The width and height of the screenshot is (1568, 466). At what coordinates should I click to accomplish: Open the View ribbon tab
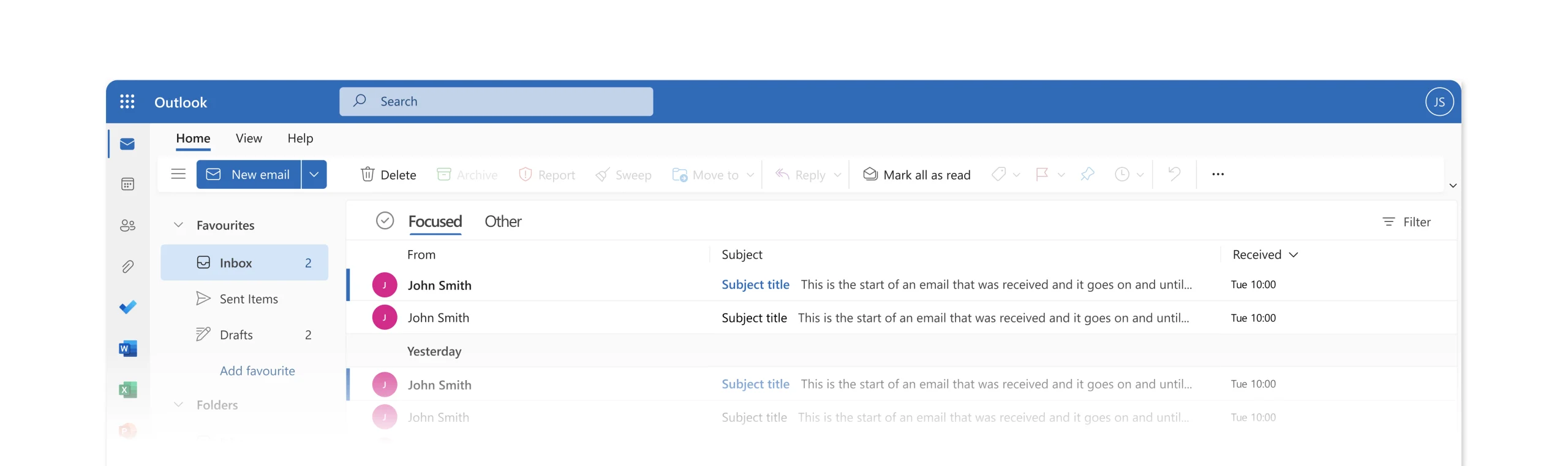tap(249, 139)
